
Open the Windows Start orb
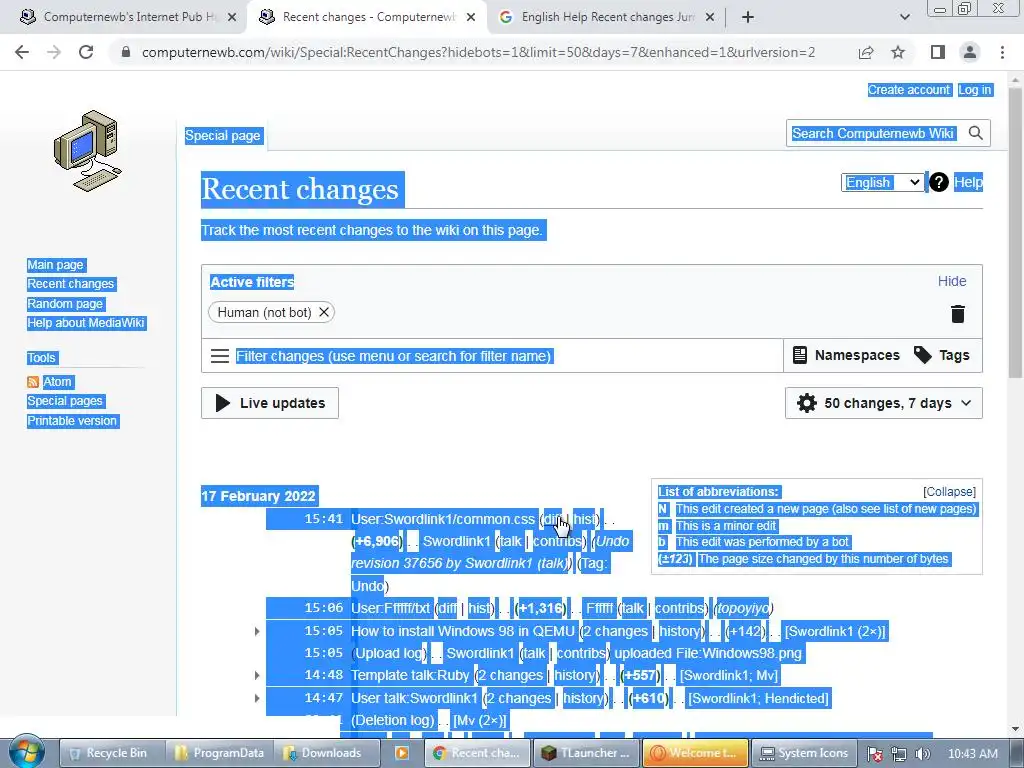click(25, 752)
